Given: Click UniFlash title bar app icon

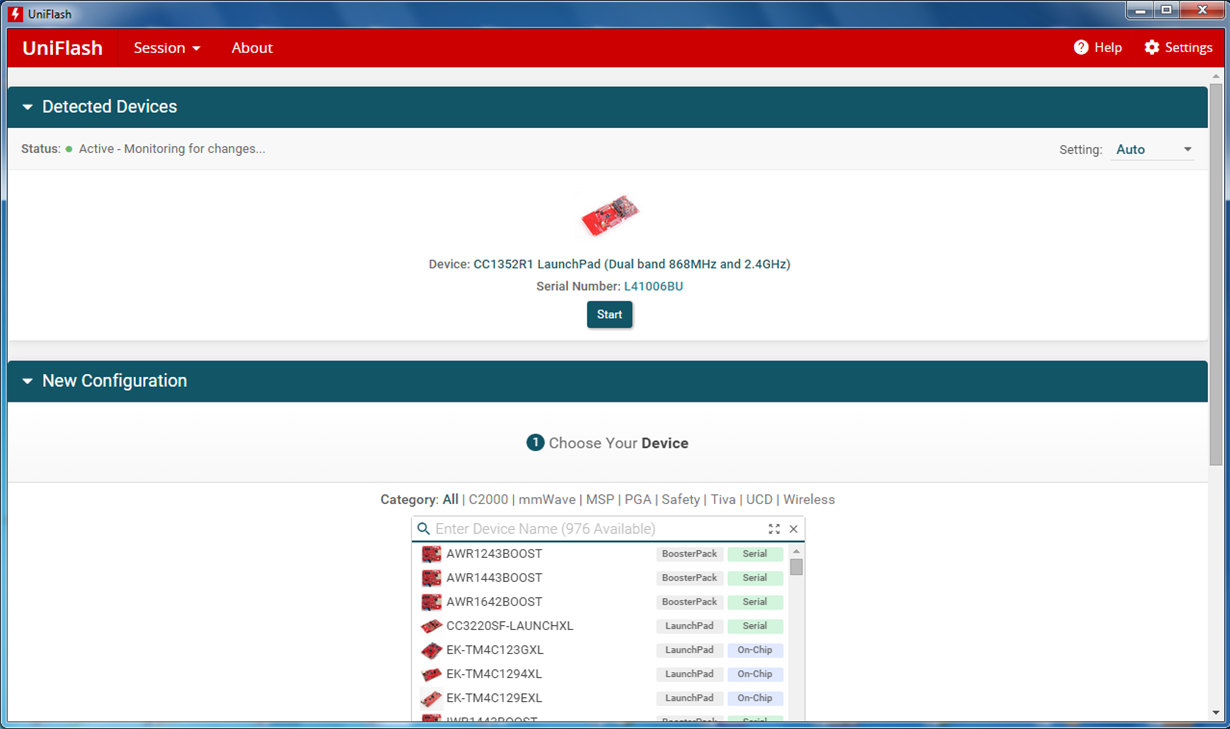Looking at the screenshot, I should pos(15,14).
